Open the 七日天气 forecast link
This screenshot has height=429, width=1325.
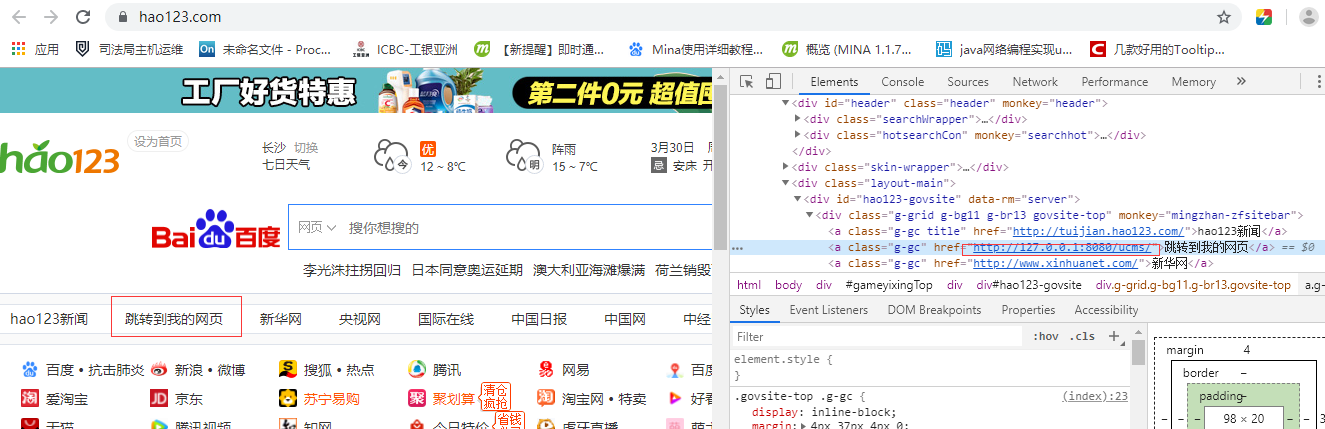point(286,166)
